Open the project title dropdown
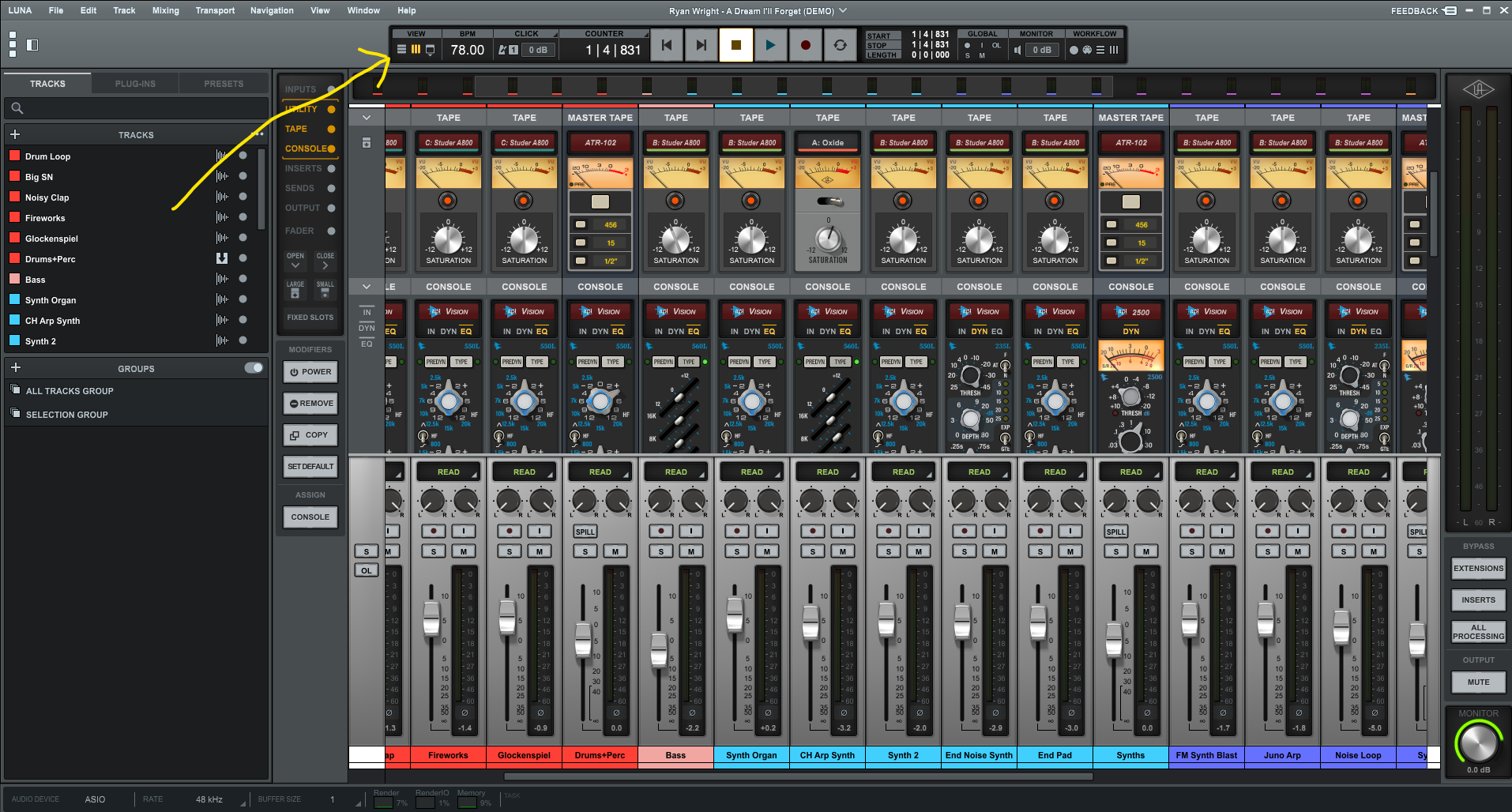Viewport: 1512px width, 812px height. (843, 11)
